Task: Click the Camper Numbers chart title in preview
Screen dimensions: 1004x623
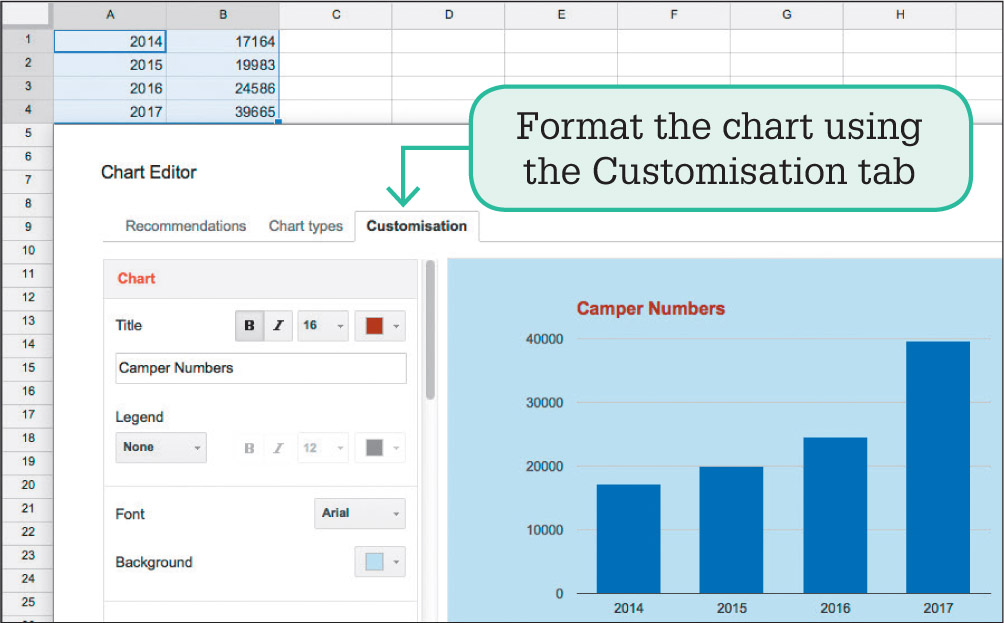Action: (651, 309)
